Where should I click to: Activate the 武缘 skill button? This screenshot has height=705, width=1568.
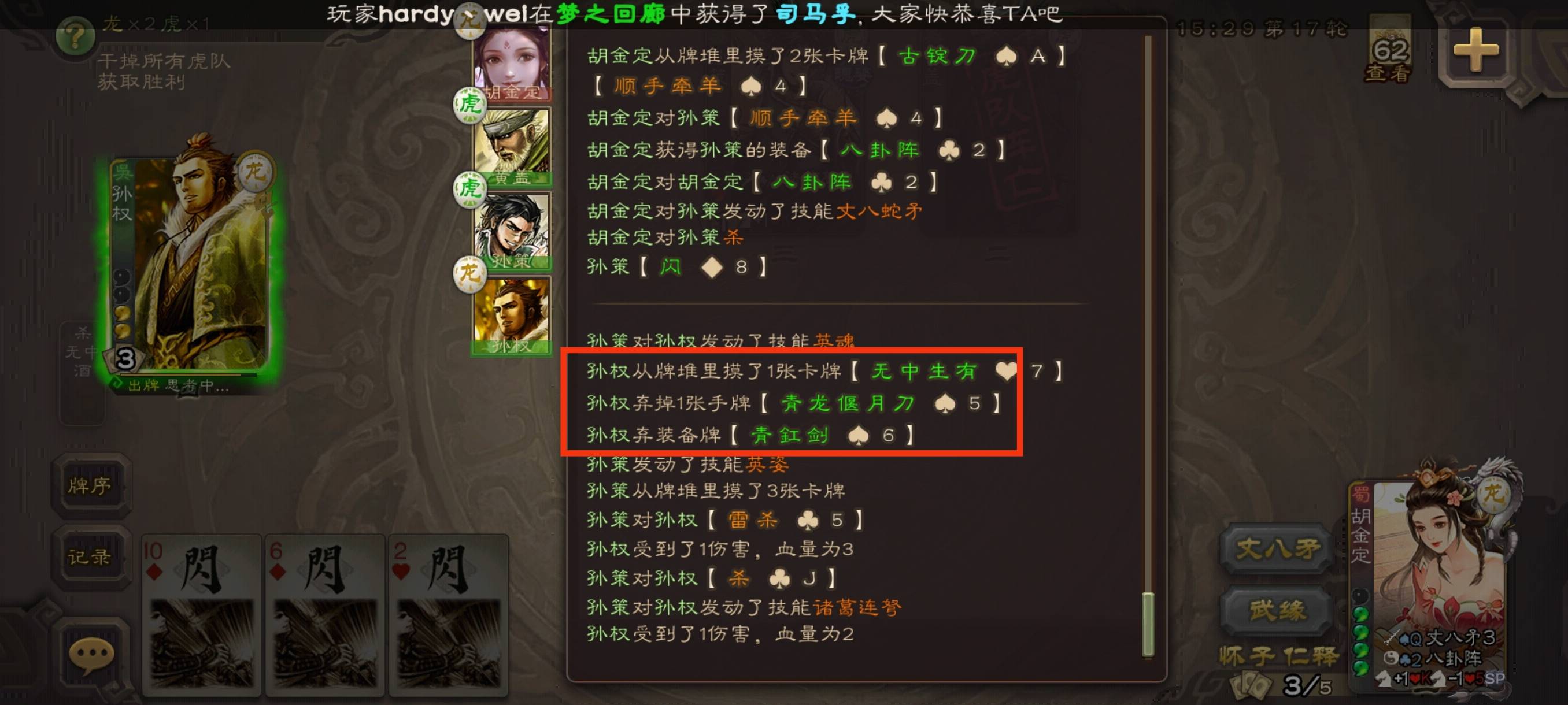[x=1278, y=610]
